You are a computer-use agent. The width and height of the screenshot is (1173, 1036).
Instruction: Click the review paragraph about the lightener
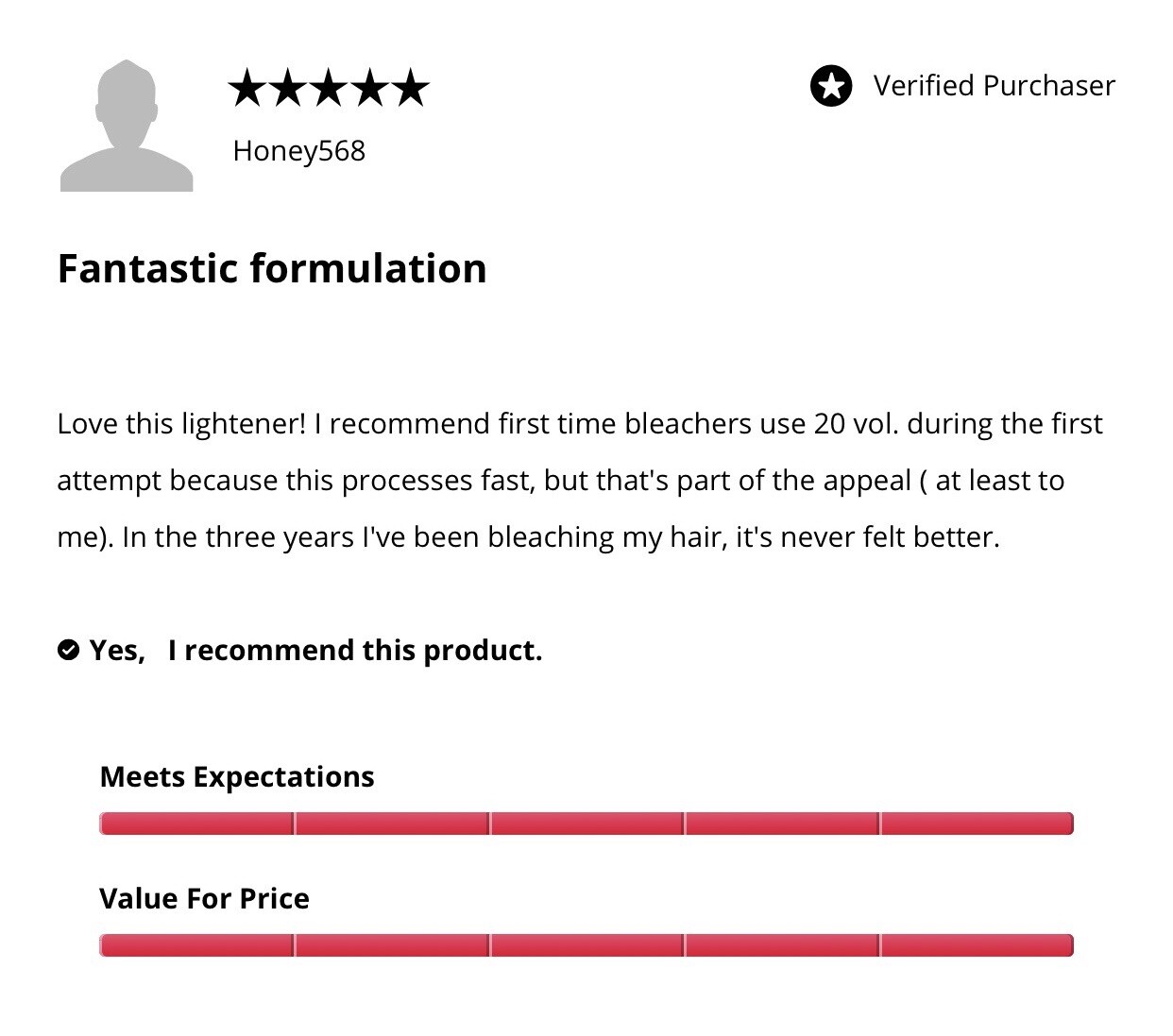coord(579,480)
